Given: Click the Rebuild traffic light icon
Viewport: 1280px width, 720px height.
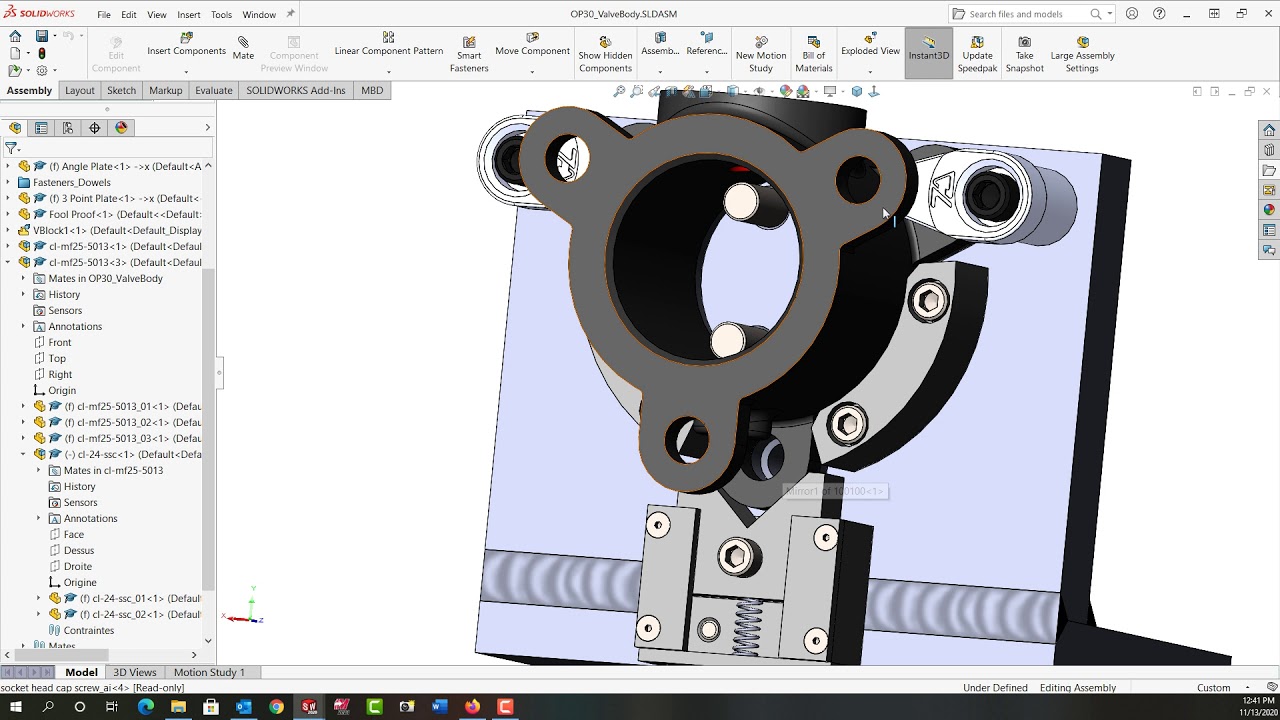Looking at the screenshot, I should pos(41,53).
